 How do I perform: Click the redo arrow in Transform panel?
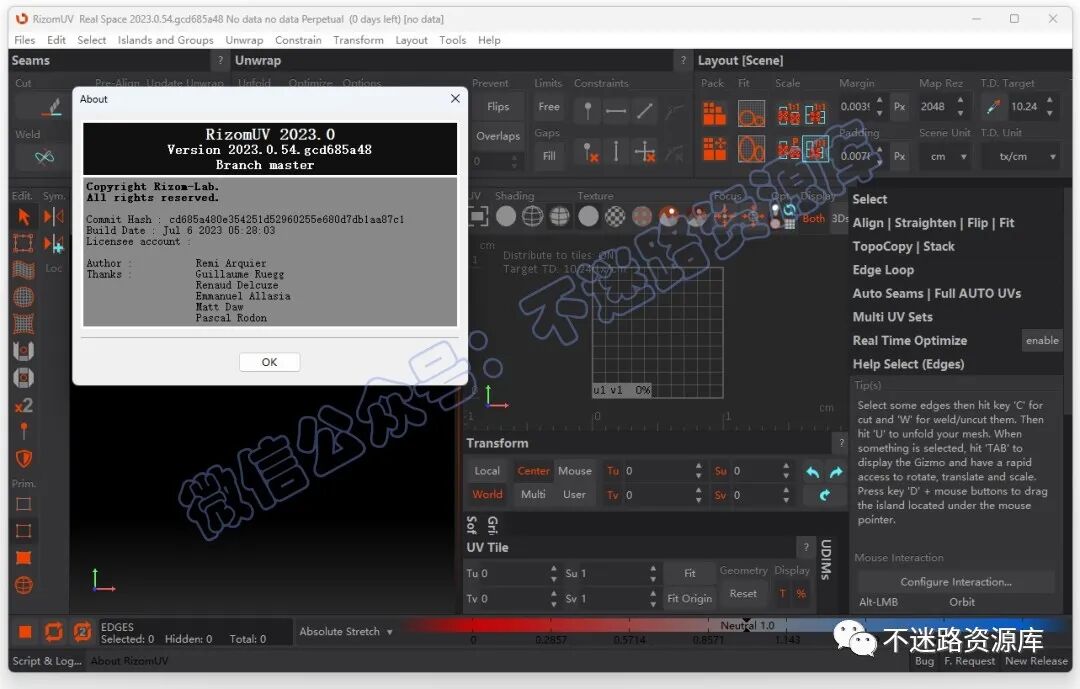point(836,472)
